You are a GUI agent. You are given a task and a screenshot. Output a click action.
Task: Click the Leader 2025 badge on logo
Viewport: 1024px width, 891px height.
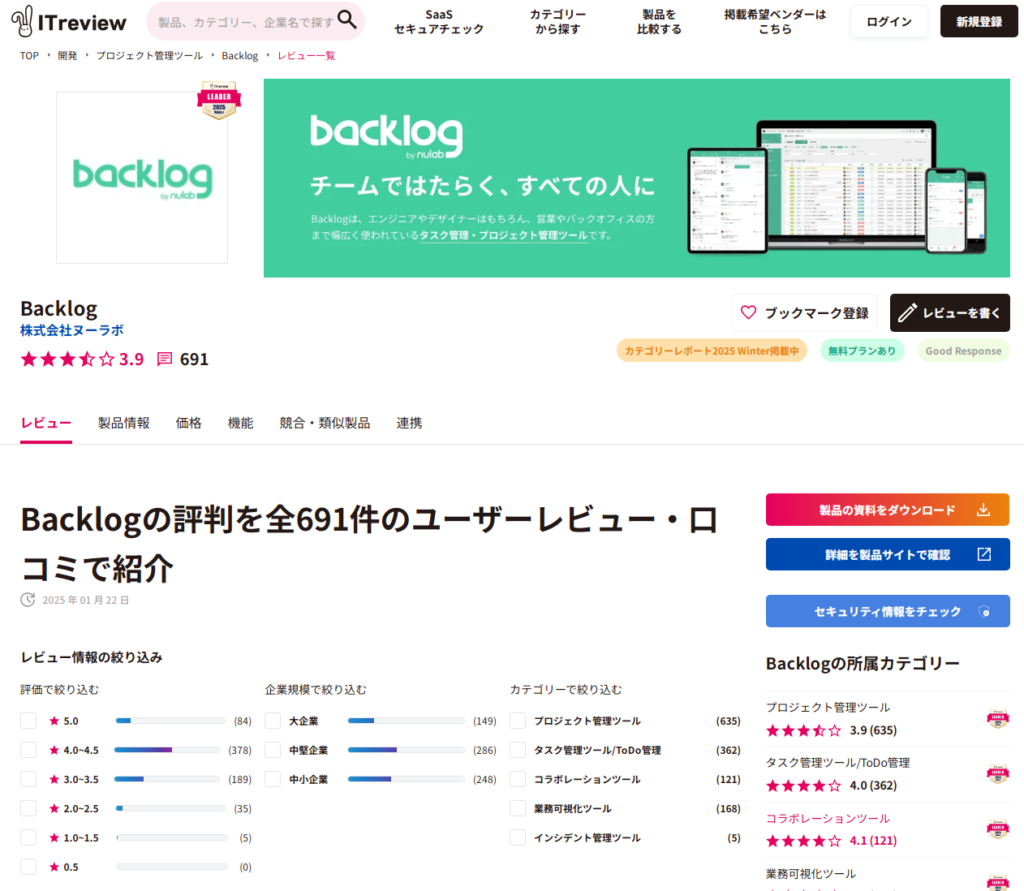coord(219,100)
